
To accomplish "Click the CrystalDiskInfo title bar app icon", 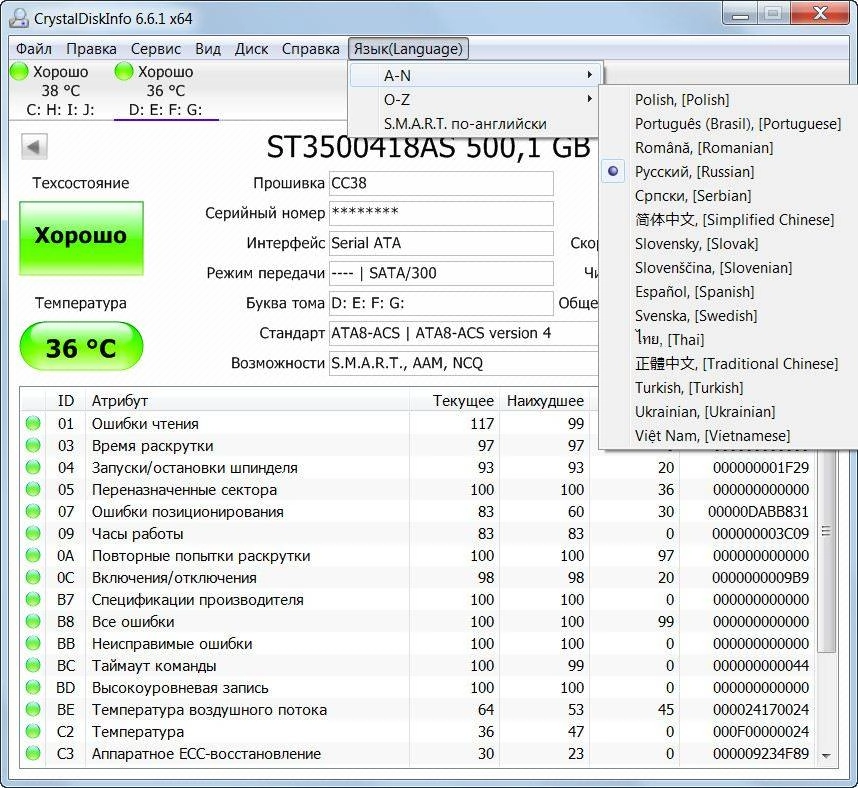I will coord(19,18).
